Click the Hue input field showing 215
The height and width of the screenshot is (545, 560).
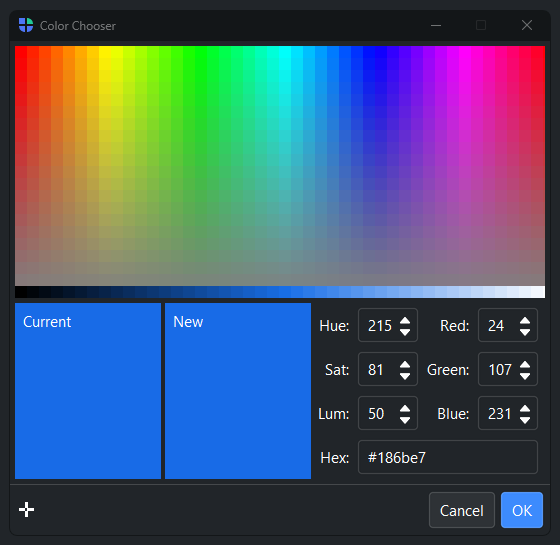388,325
